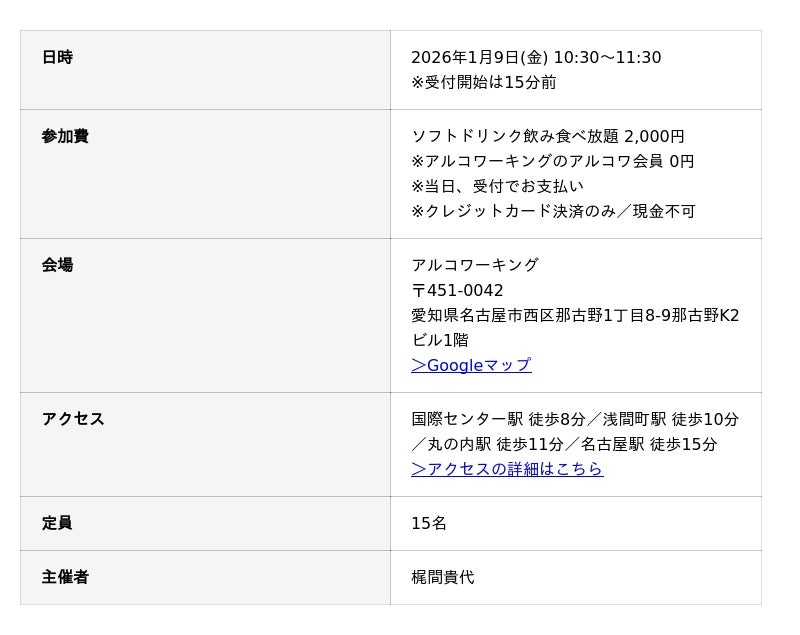Click the クレジットカード決済のみ／現金不可 note
The image size is (800, 635).
click(x=553, y=212)
